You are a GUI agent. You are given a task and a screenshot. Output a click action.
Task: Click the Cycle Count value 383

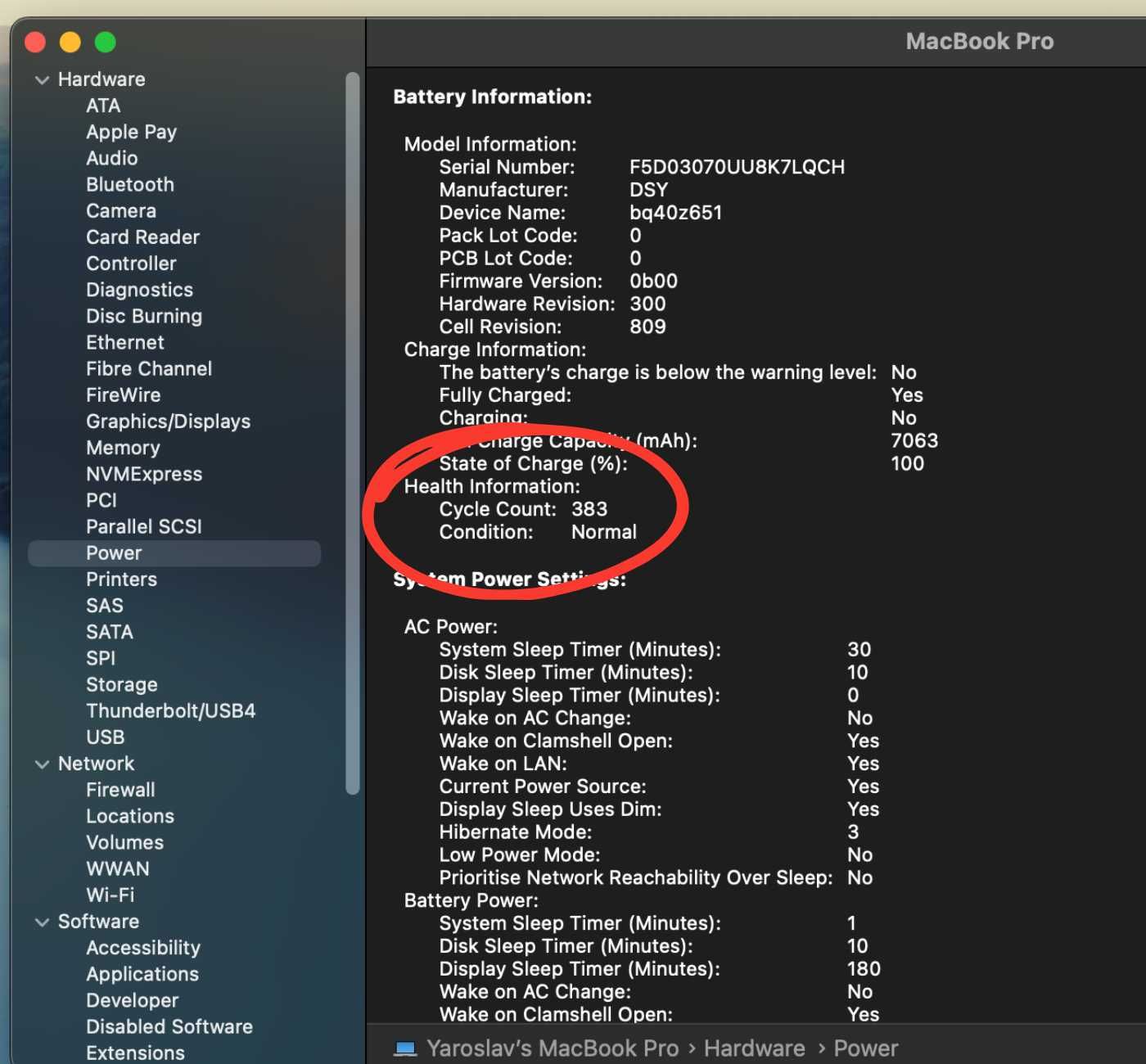click(589, 509)
